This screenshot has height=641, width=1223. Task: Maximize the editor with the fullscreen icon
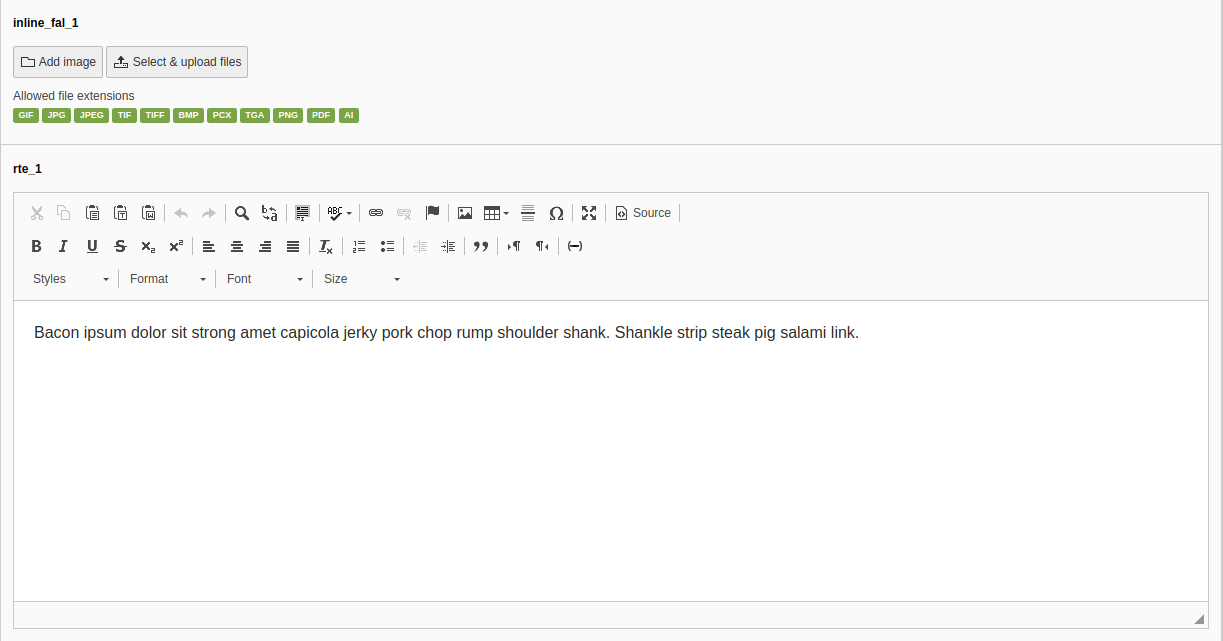tap(589, 213)
